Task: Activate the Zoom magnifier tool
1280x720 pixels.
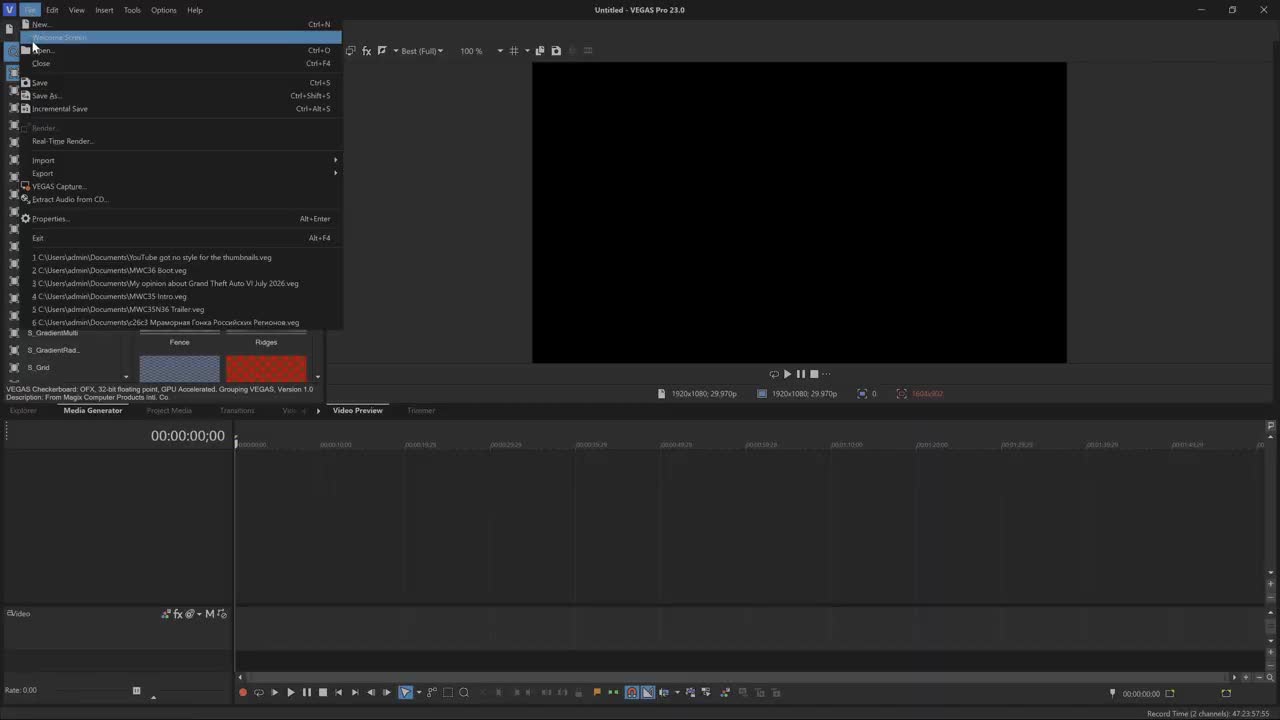Action: pyautogui.click(x=464, y=692)
